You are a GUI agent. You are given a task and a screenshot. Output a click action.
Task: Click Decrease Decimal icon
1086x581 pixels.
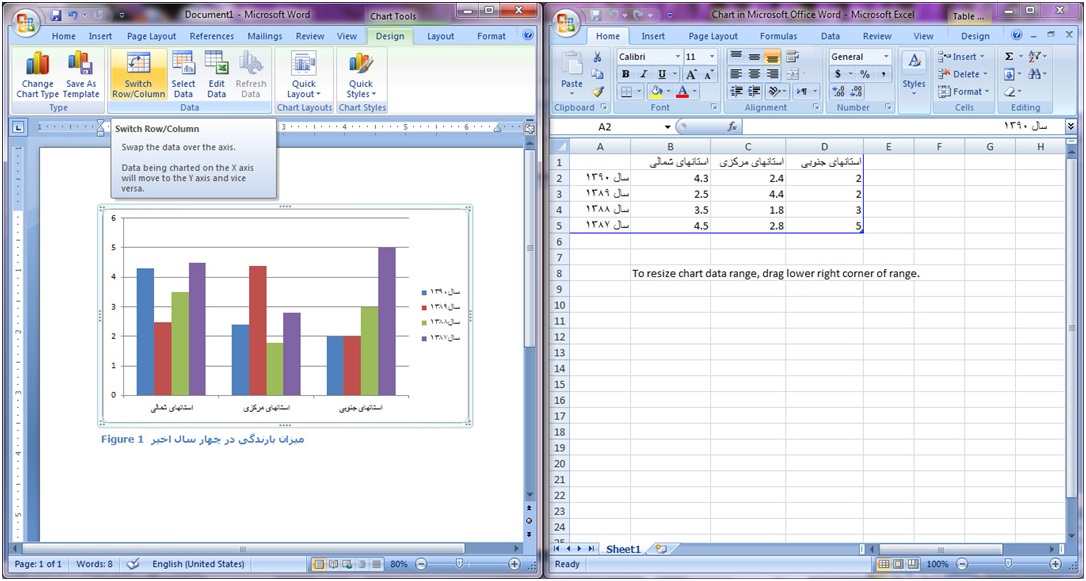pyautogui.click(x=856, y=91)
